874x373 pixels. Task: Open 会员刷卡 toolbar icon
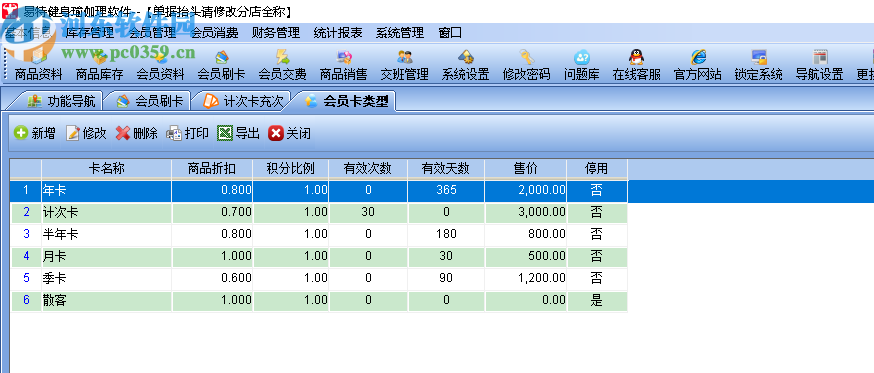click(x=221, y=65)
